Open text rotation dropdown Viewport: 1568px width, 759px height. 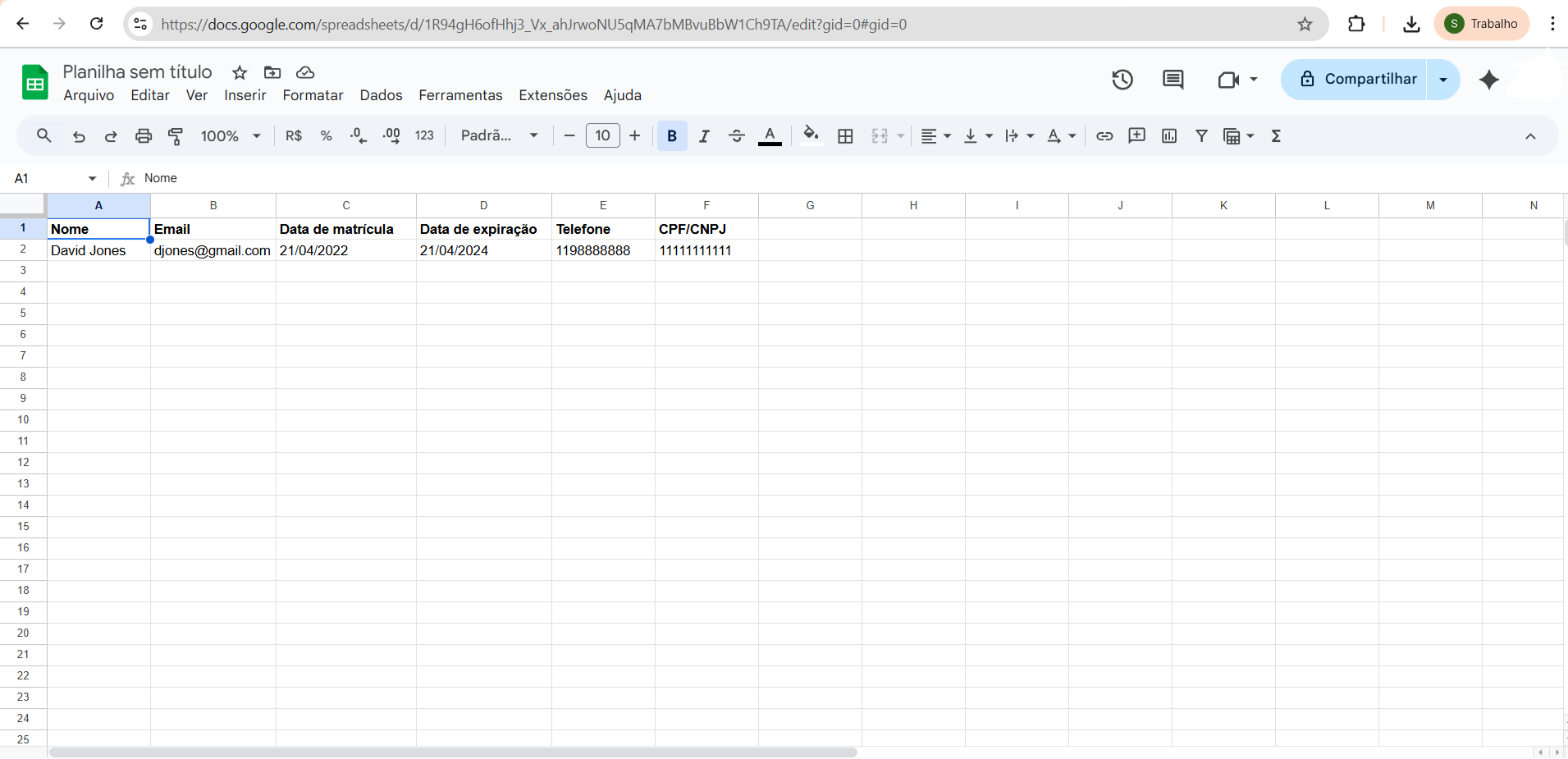pos(1062,136)
